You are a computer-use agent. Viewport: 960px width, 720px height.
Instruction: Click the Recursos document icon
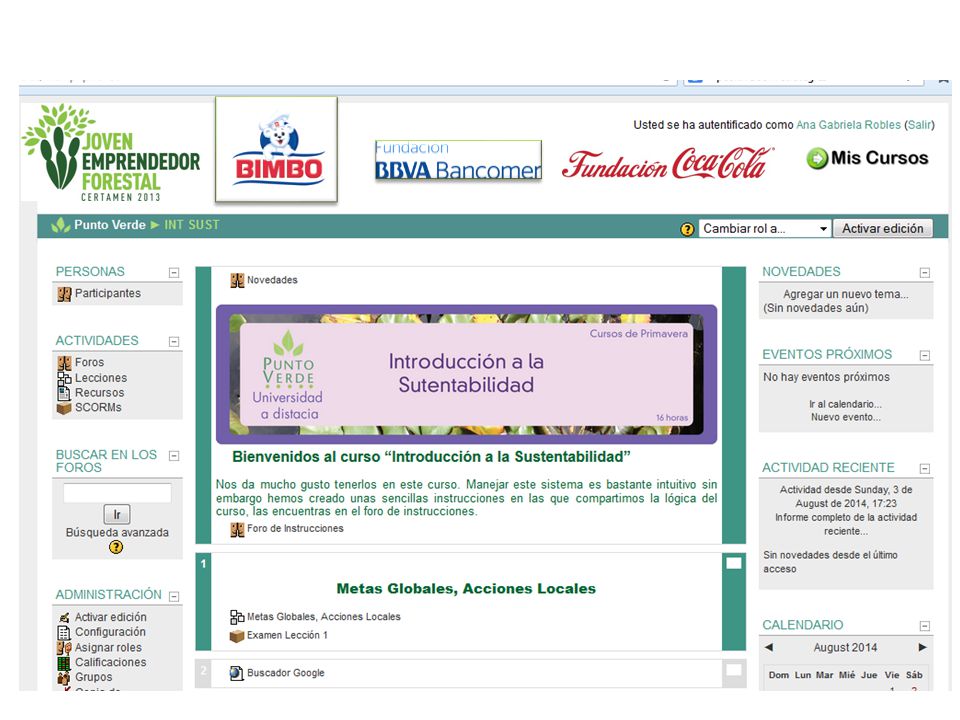click(64, 393)
